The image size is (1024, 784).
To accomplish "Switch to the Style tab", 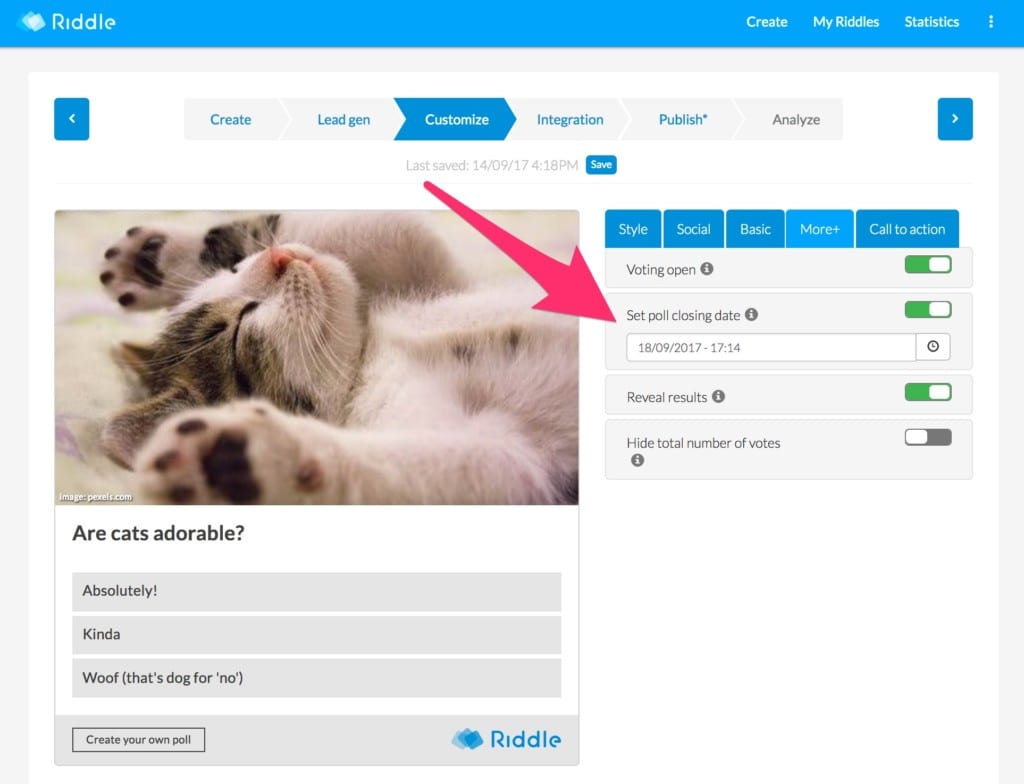I will 633,229.
